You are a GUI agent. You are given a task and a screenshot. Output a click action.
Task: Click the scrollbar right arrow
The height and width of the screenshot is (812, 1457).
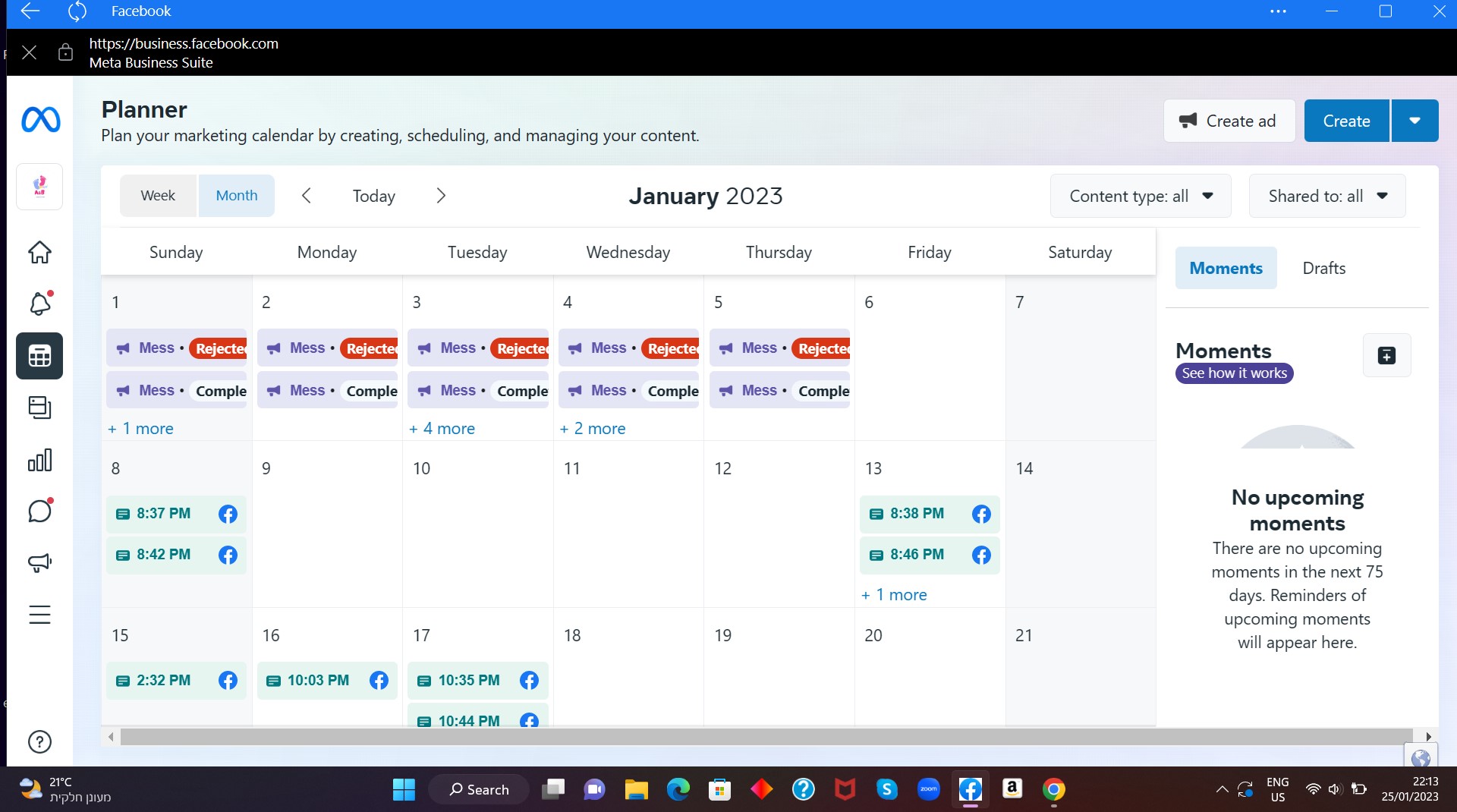point(1428,737)
